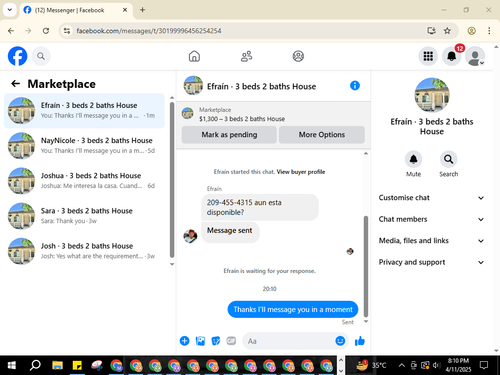Select the Messenger | Facebook tab
This screenshot has height=375, width=500.
76,10
